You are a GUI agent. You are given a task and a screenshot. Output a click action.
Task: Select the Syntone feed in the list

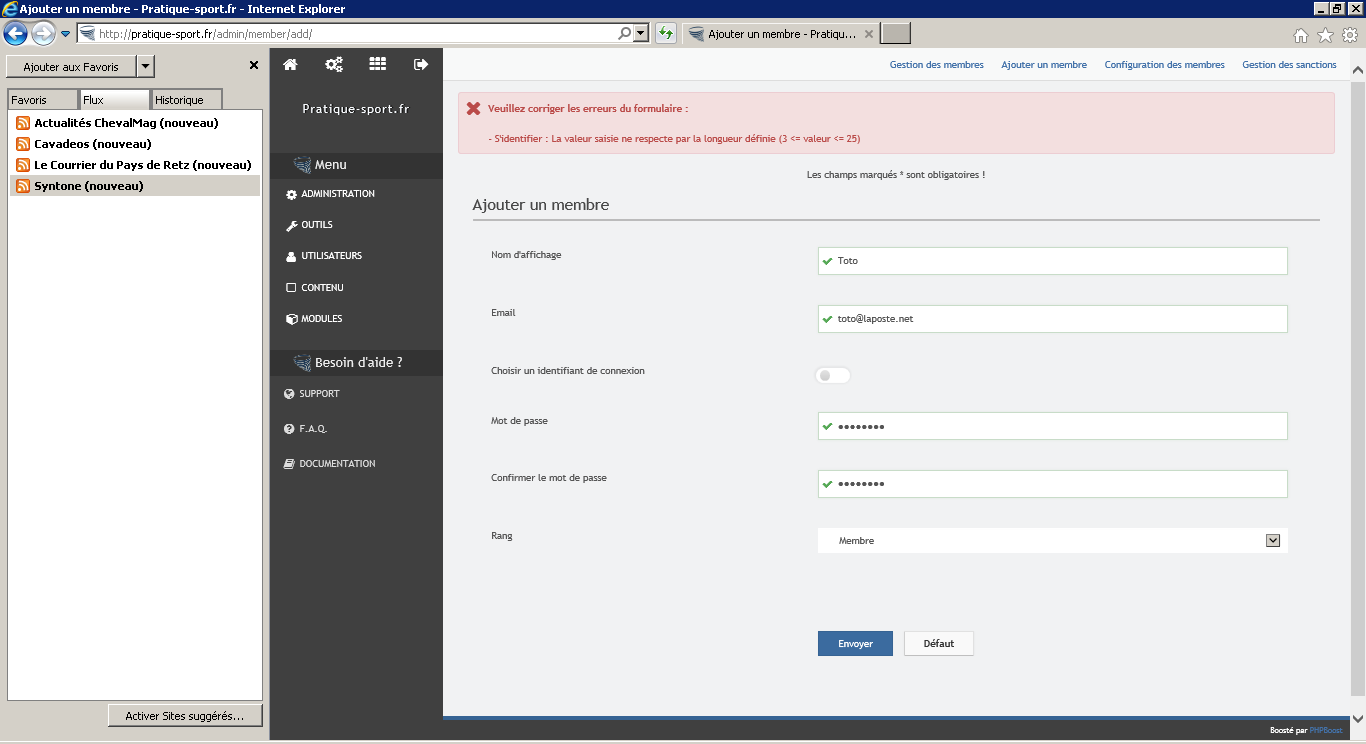tap(89, 186)
